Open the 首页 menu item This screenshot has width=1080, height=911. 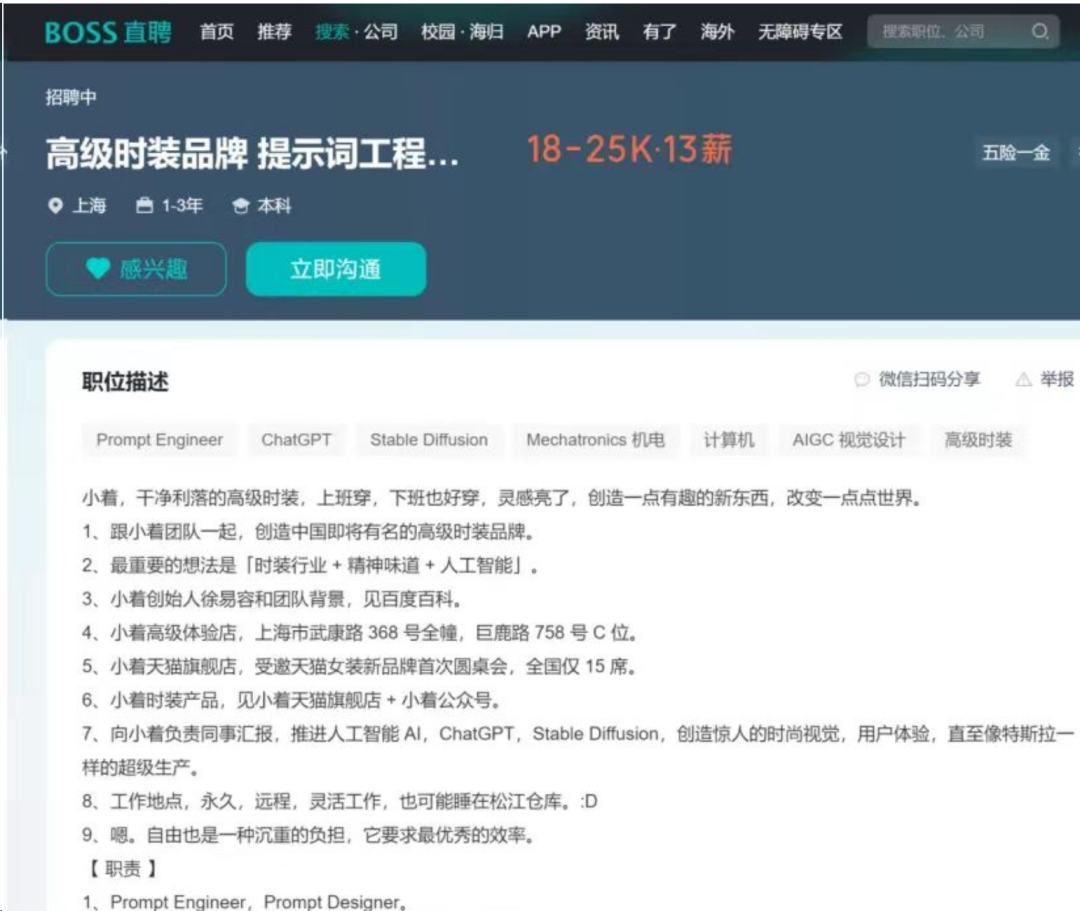click(x=216, y=31)
